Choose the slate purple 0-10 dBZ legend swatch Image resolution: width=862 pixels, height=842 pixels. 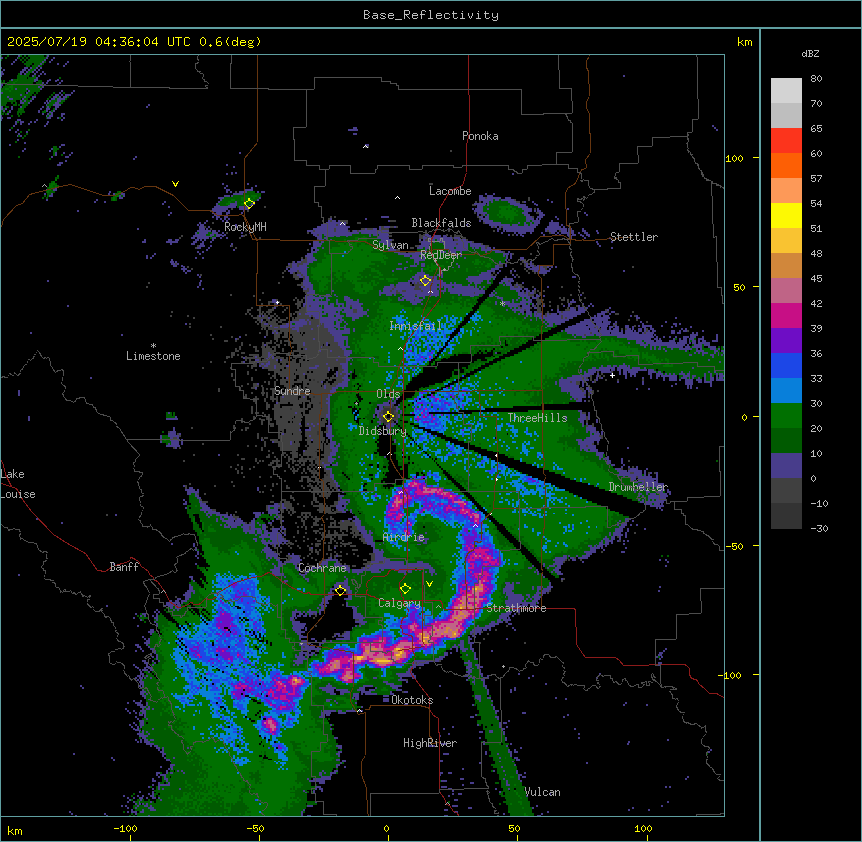point(786,466)
